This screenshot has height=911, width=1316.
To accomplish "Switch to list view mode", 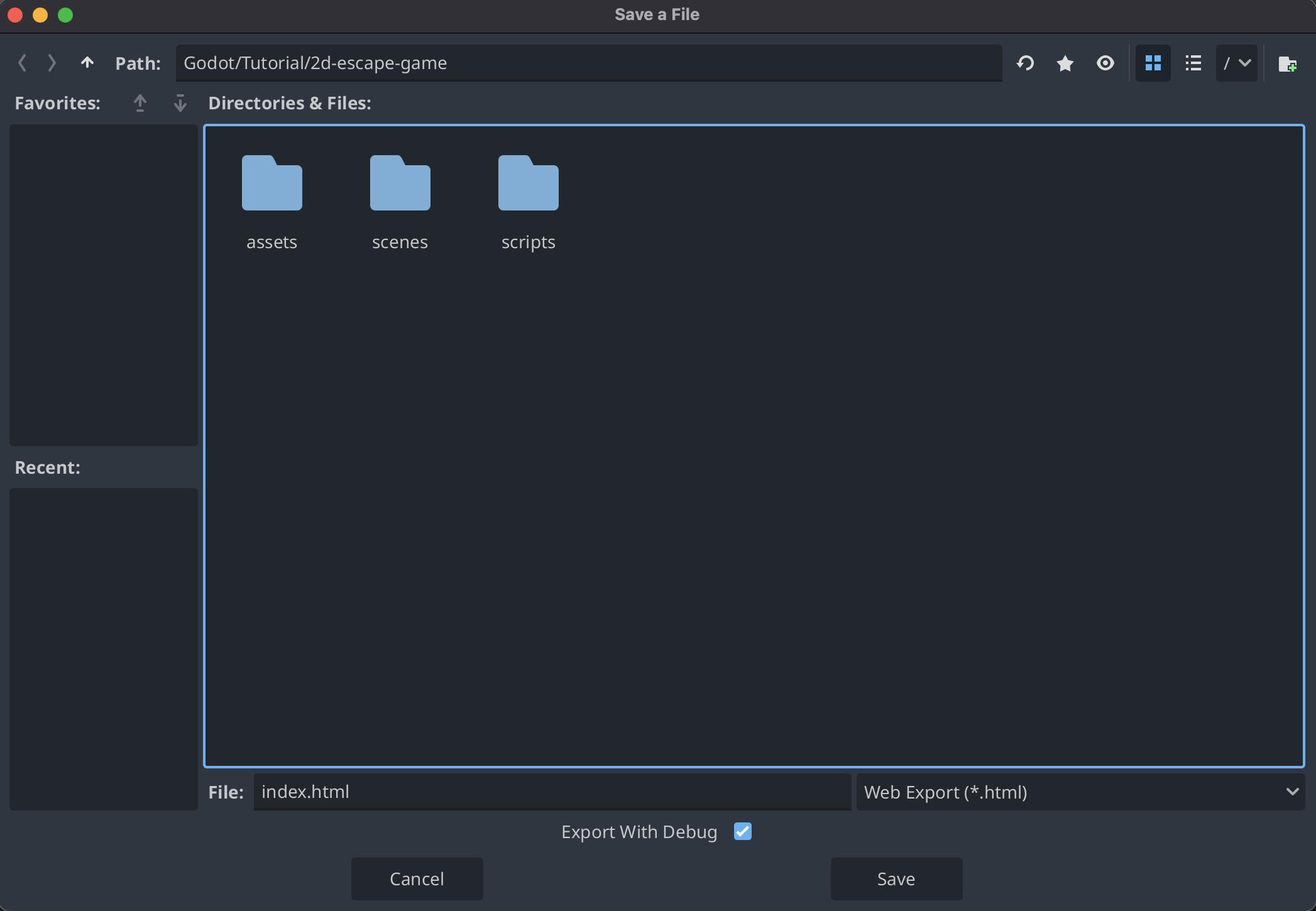I will coord(1193,63).
